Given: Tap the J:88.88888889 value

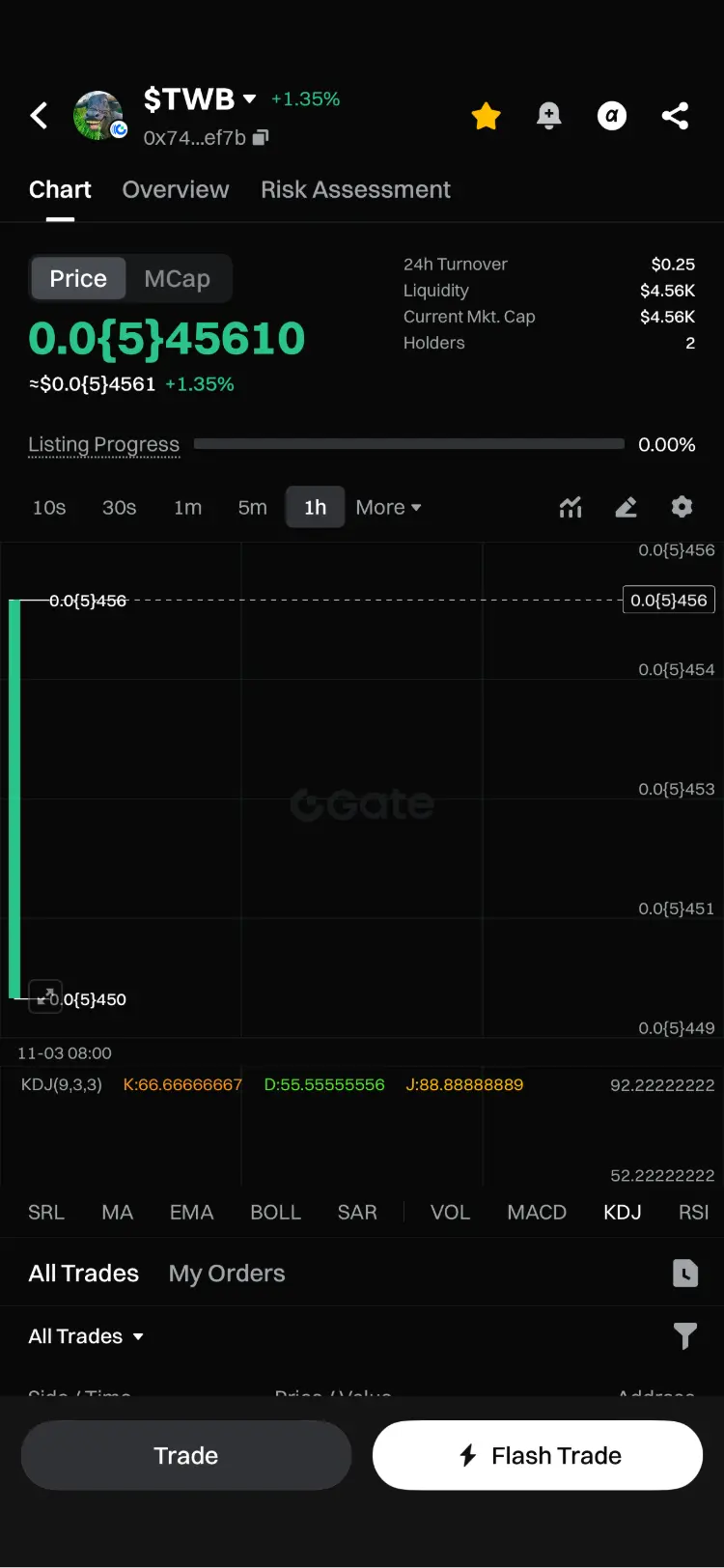Looking at the screenshot, I should tap(464, 1085).
